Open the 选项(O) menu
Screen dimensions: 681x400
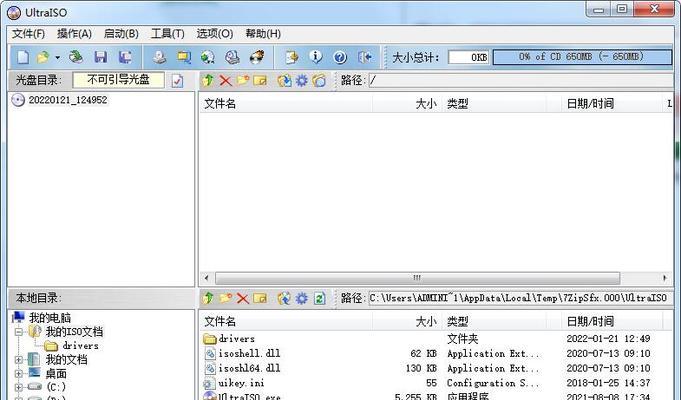click(x=215, y=33)
